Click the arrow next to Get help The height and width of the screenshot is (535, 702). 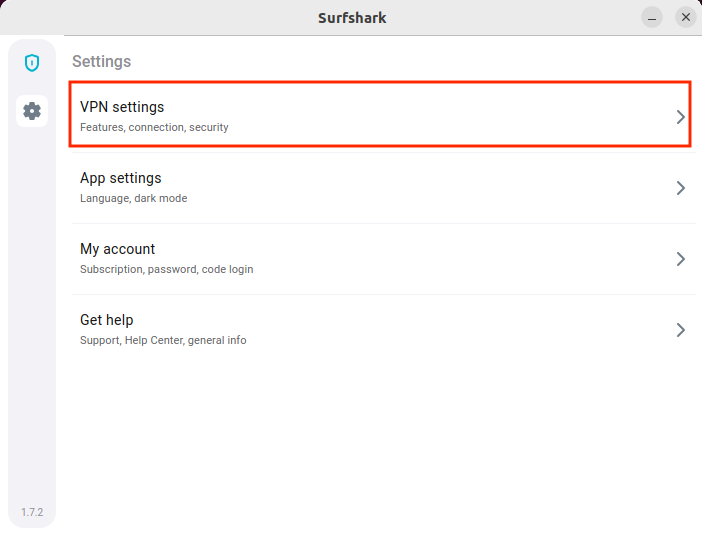(680, 330)
